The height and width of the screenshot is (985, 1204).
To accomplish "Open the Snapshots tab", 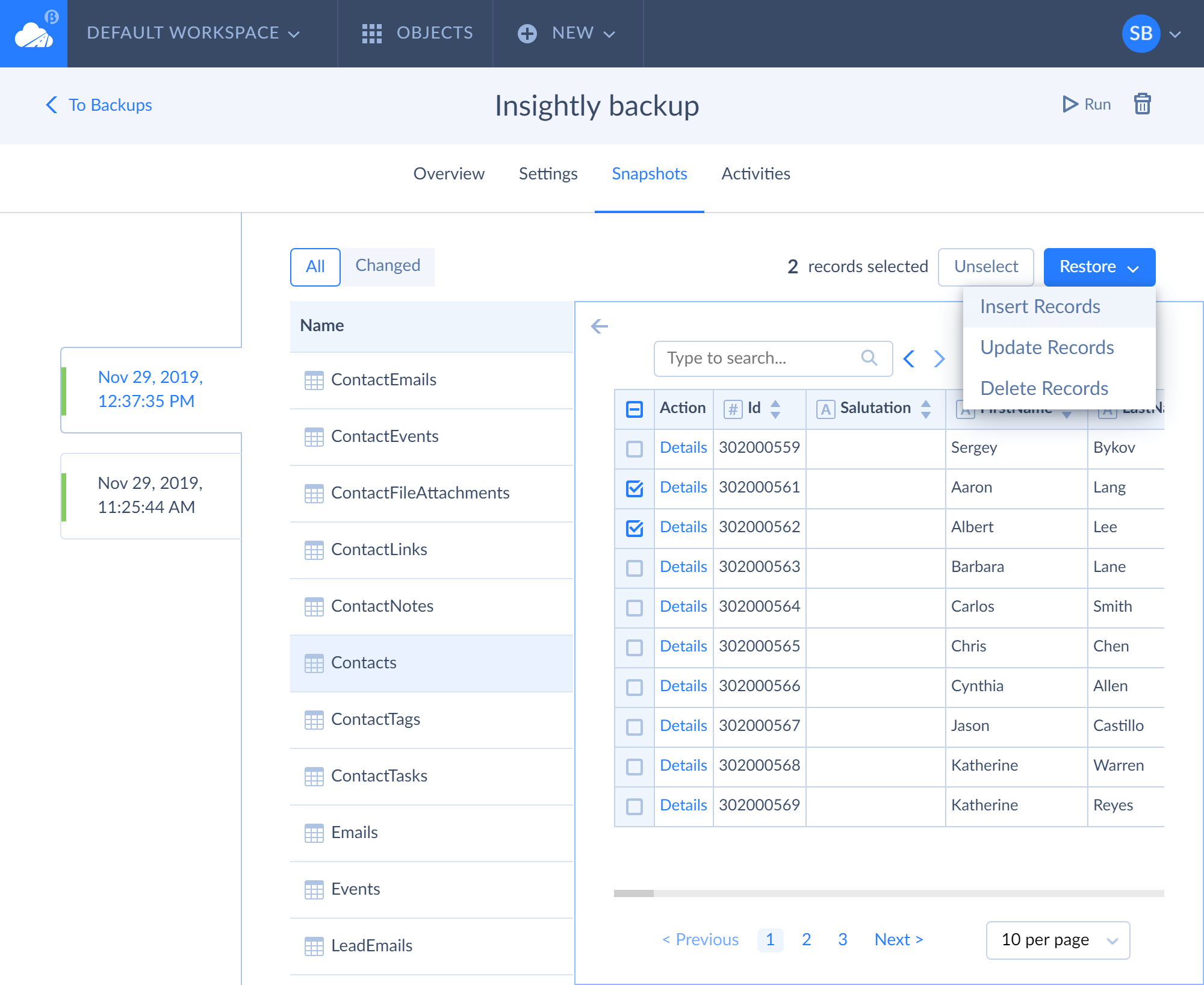I will tap(649, 174).
